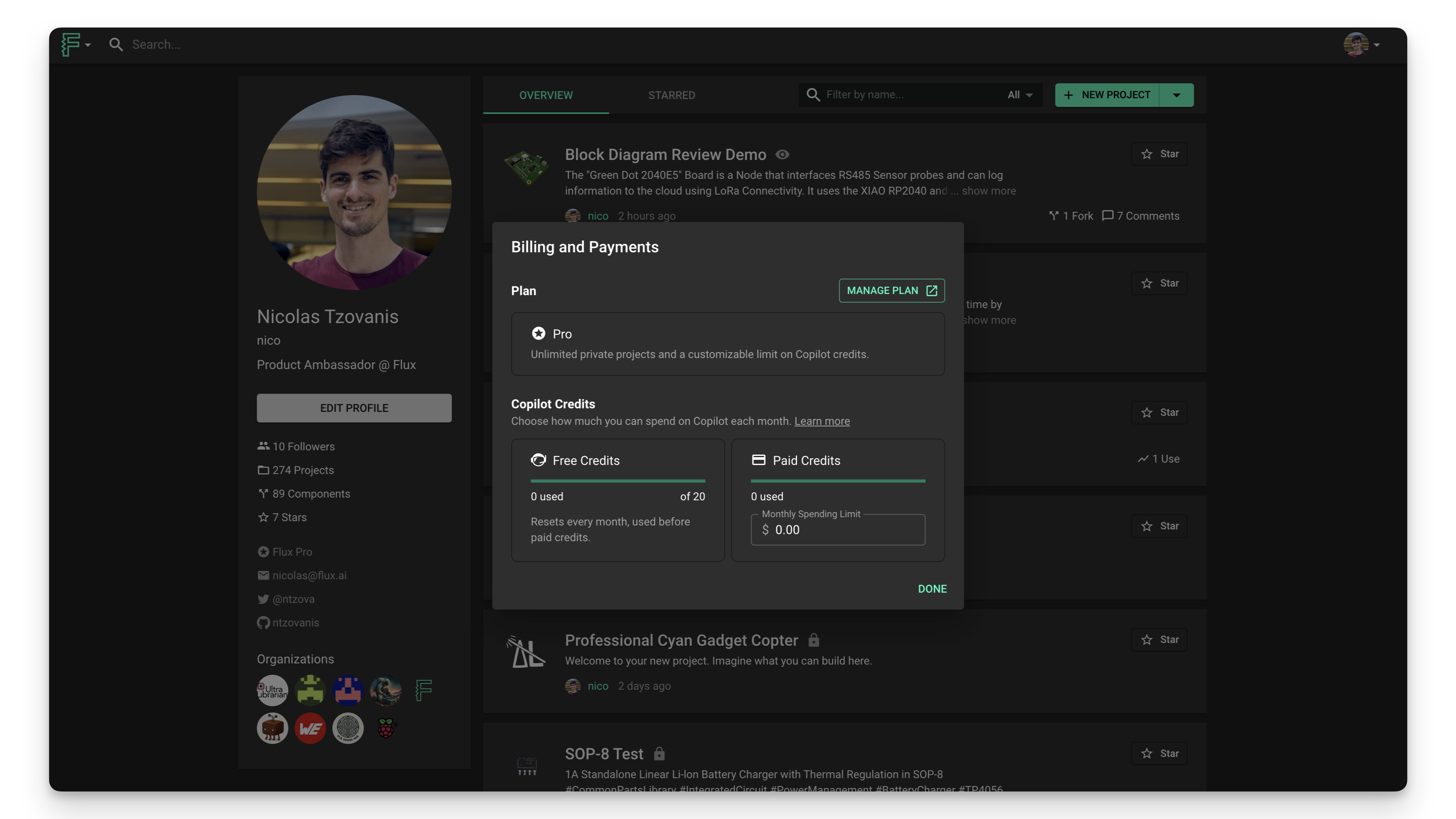Open the WE red organization avatar
Viewport: 1456px width, 819px height.
[310, 728]
